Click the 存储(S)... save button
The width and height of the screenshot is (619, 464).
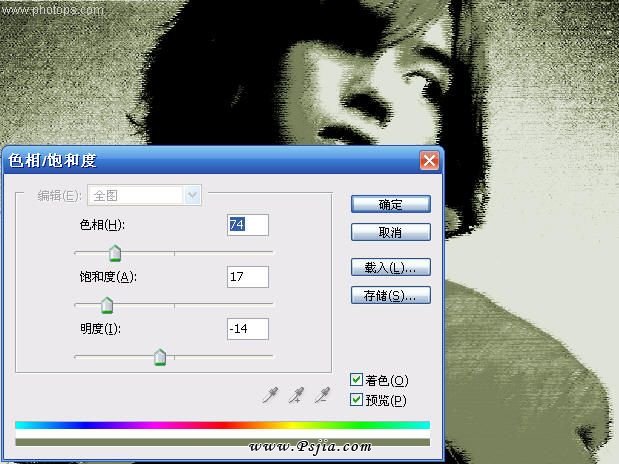pyautogui.click(x=390, y=295)
